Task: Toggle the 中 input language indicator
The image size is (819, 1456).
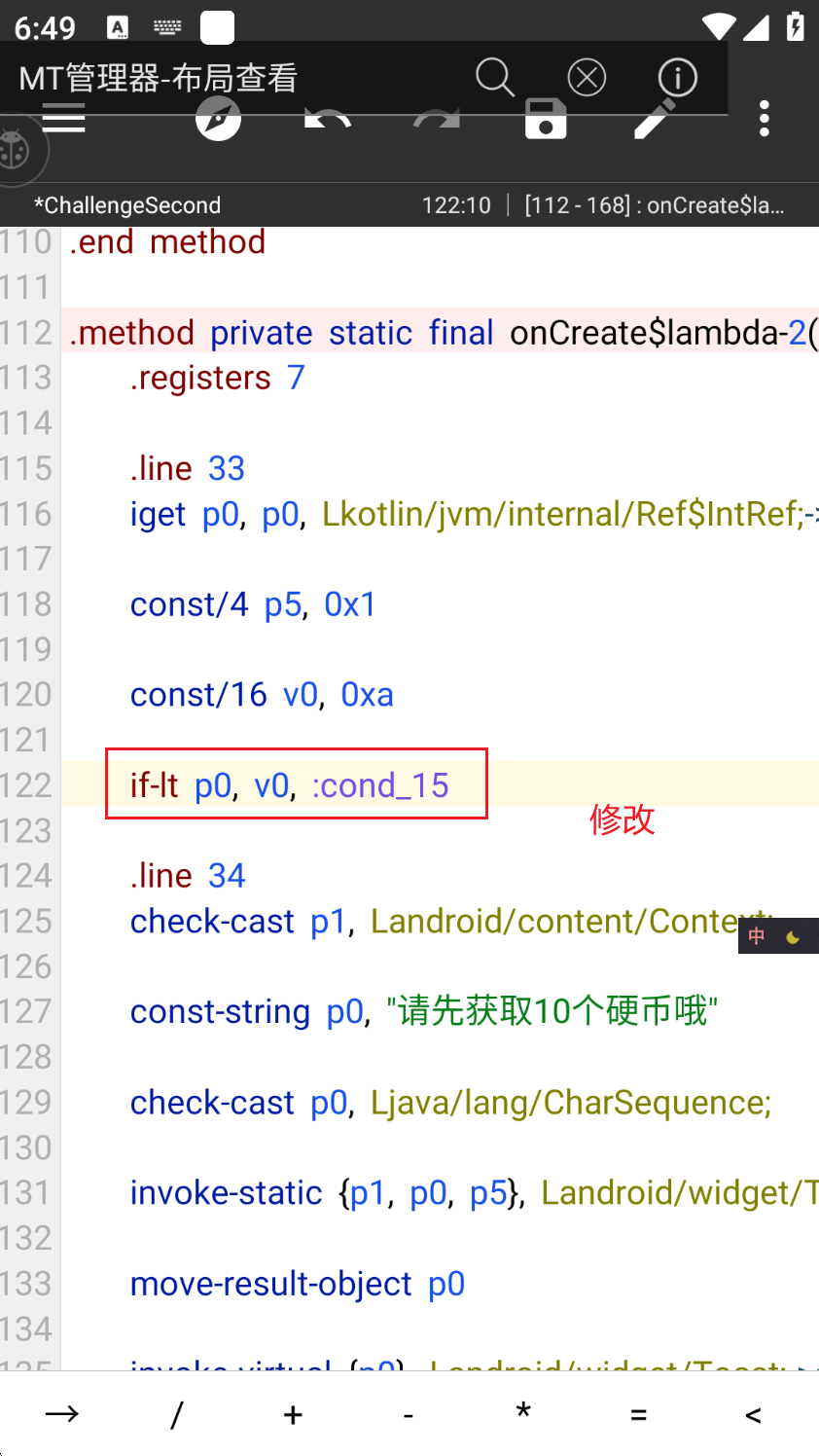Action: click(757, 936)
